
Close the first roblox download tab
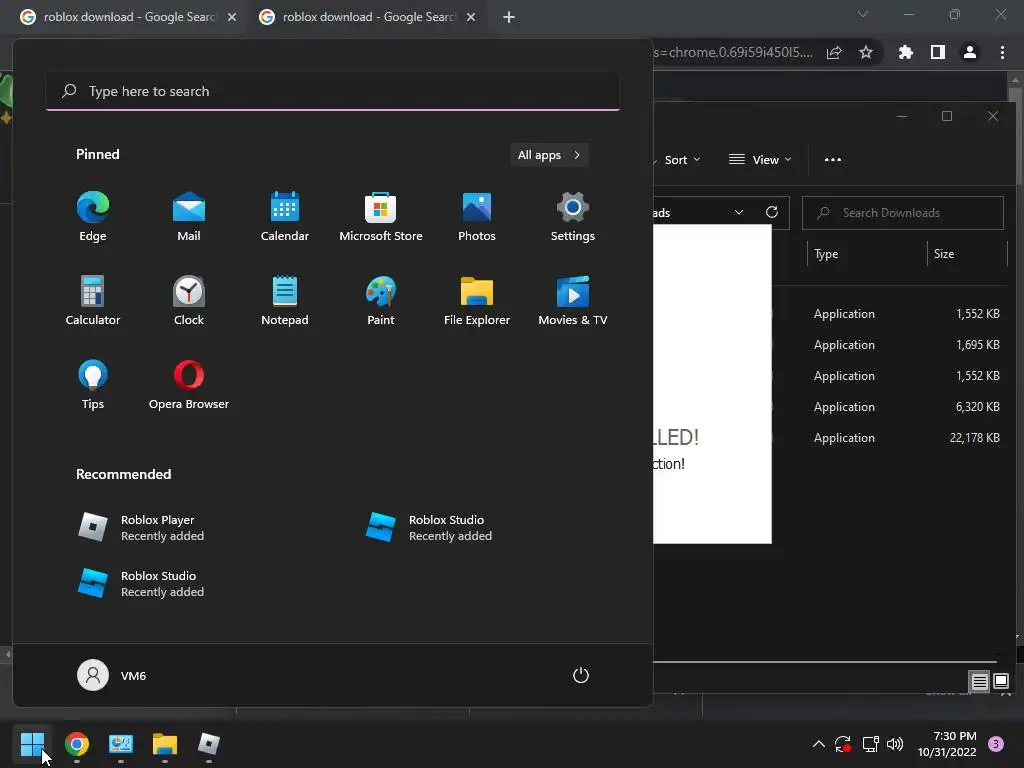pos(232,17)
